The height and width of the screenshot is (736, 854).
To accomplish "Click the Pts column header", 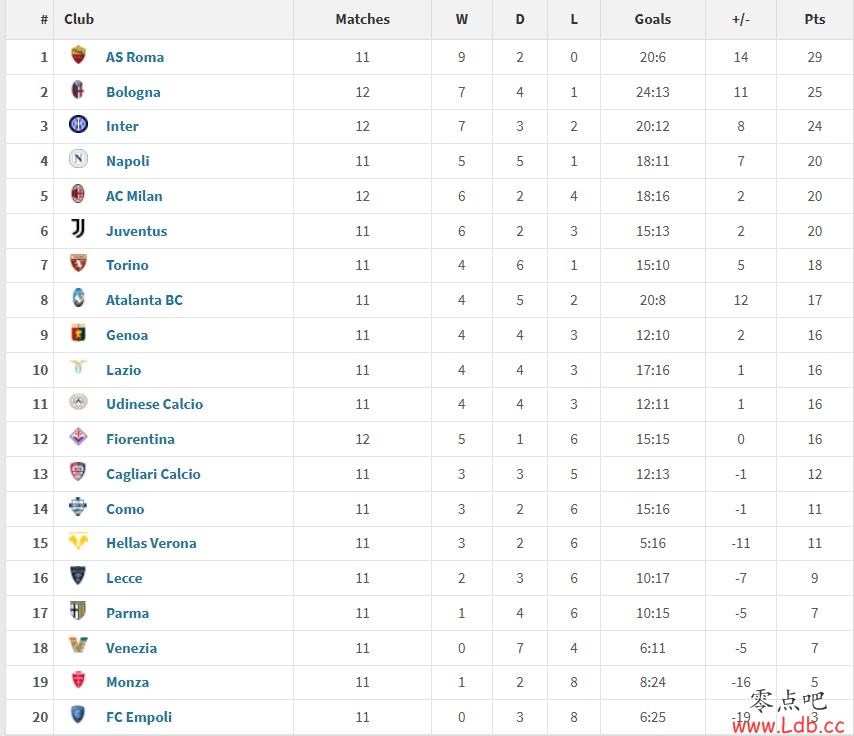I will click(x=815, y=19).
